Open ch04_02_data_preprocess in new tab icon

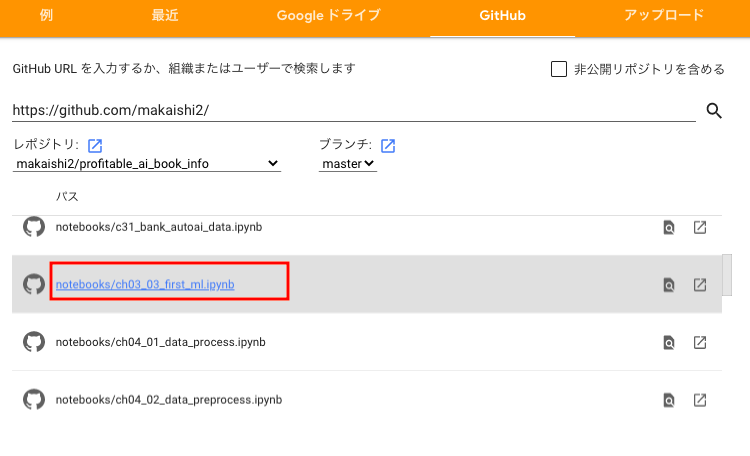700,400
